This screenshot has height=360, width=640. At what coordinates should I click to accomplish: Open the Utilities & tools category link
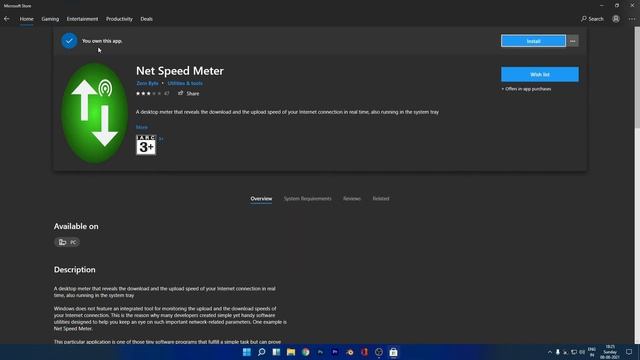pos(185,83)
